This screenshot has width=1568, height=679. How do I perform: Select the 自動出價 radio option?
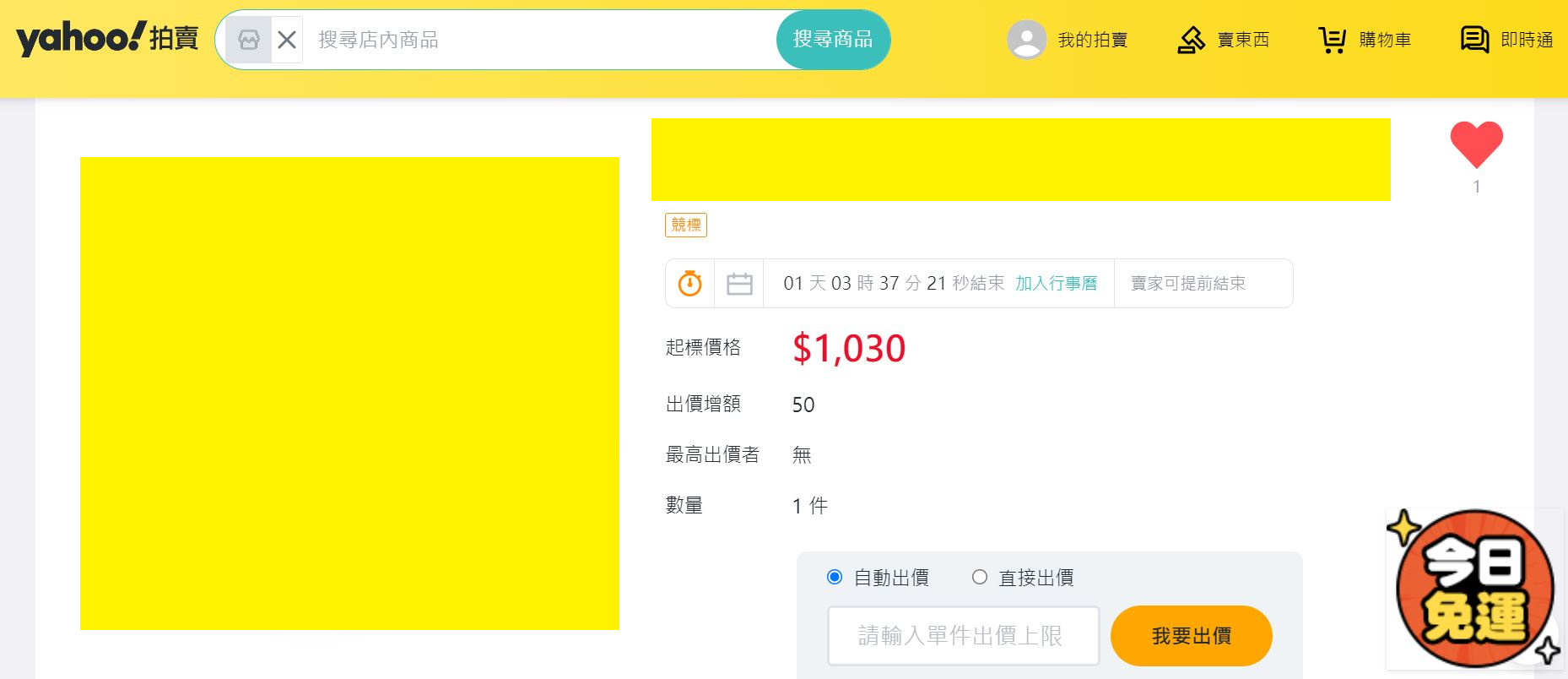click(835, 577)
